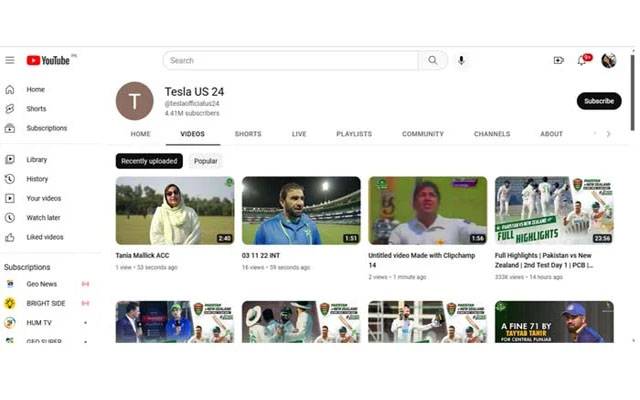Click the Liked videos thumbs-up icon

tap(10, 237)
